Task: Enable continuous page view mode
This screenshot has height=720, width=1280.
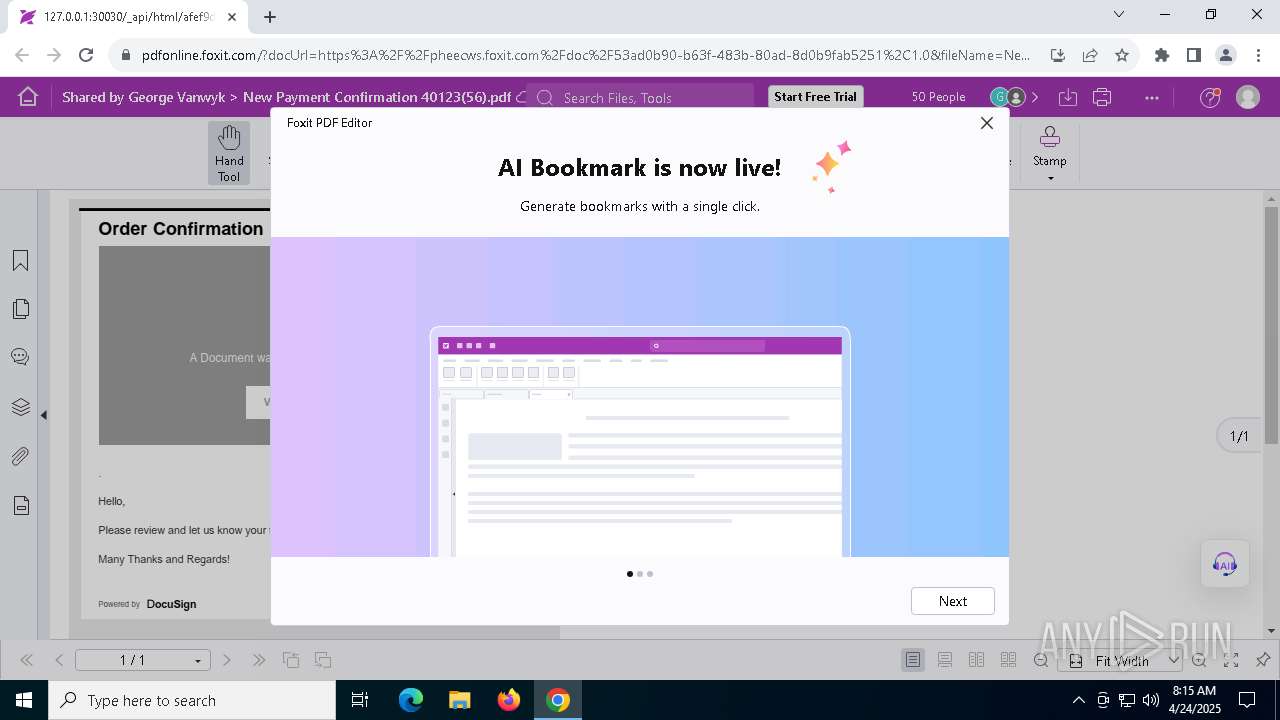Action: 945,660
